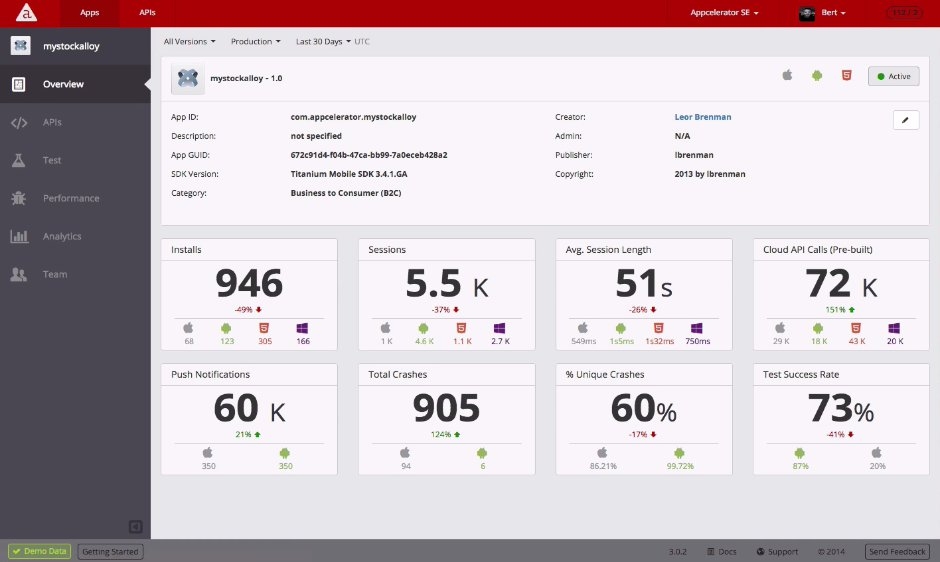The height and width of the screenshot is (562, 940).
Task: Click the 3.0.2 version number in footer
Action: 677,551
